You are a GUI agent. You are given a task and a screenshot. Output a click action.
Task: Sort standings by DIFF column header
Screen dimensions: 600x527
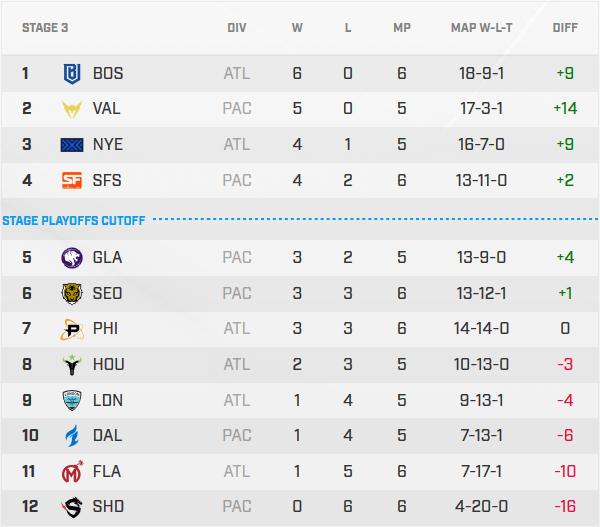pyautogui.click(x=565, y=28)
